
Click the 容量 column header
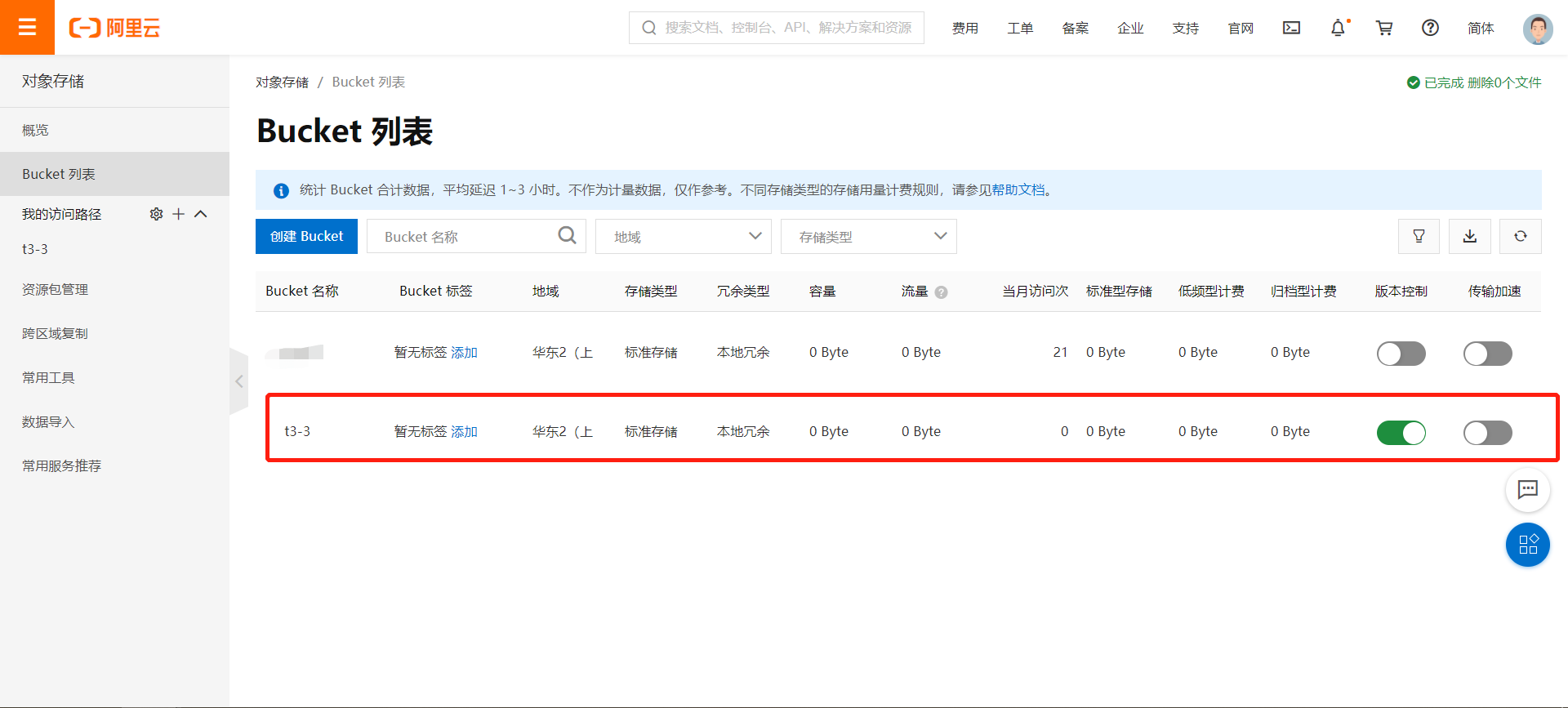click(x=822, y=291)
